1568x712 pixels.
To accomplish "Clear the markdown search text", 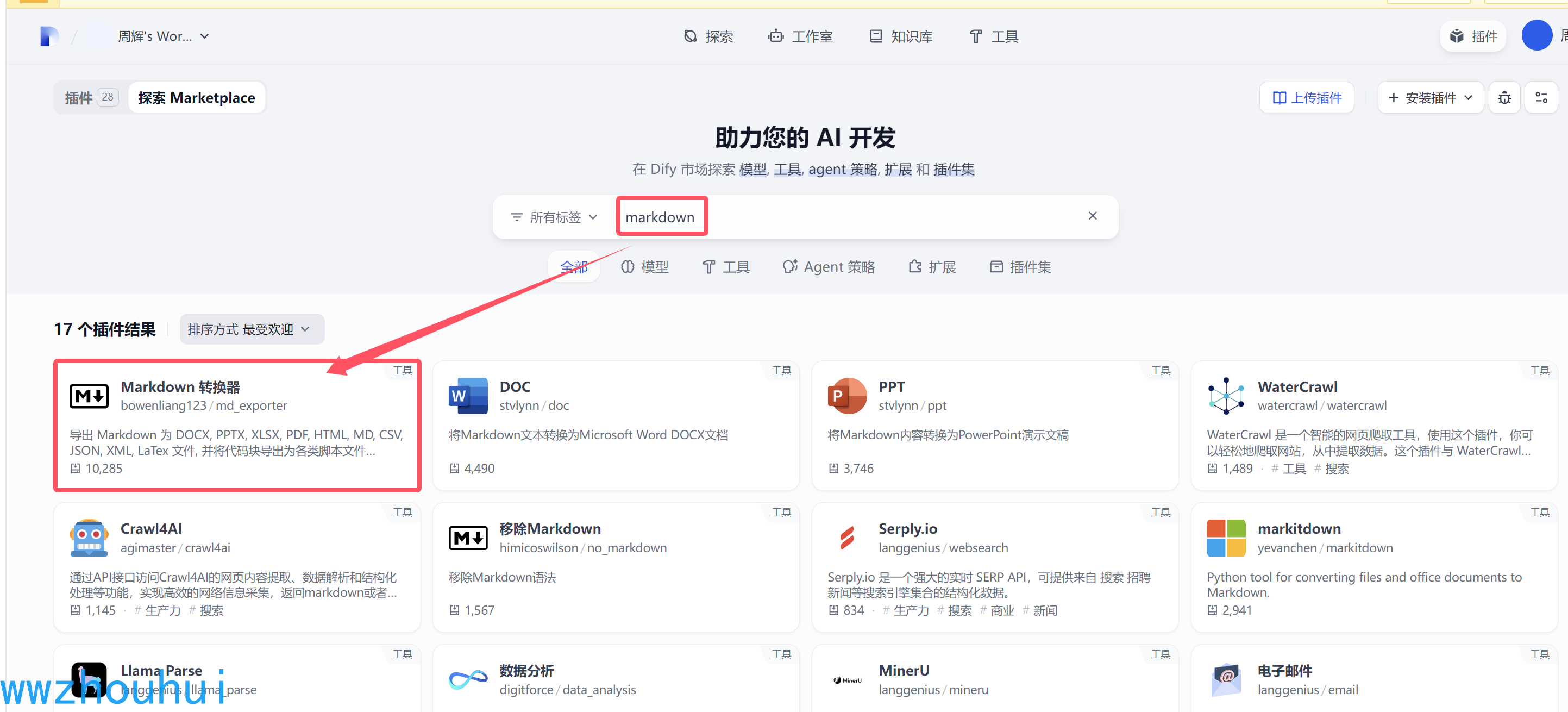I will pyautogui.click(x=1092, y=216).
